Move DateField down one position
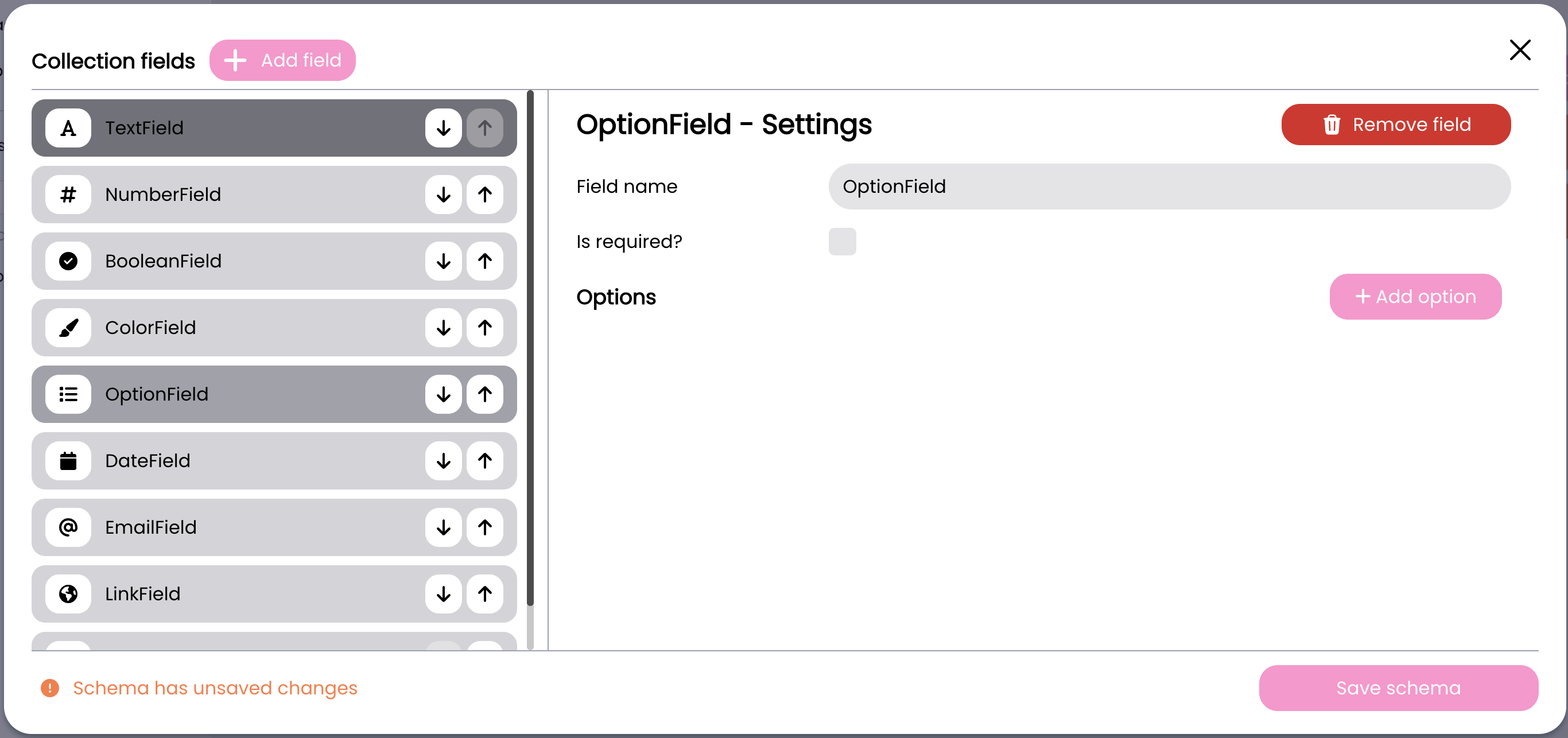The width and height of the screenshot is (1568, 738). click(443, 461)
